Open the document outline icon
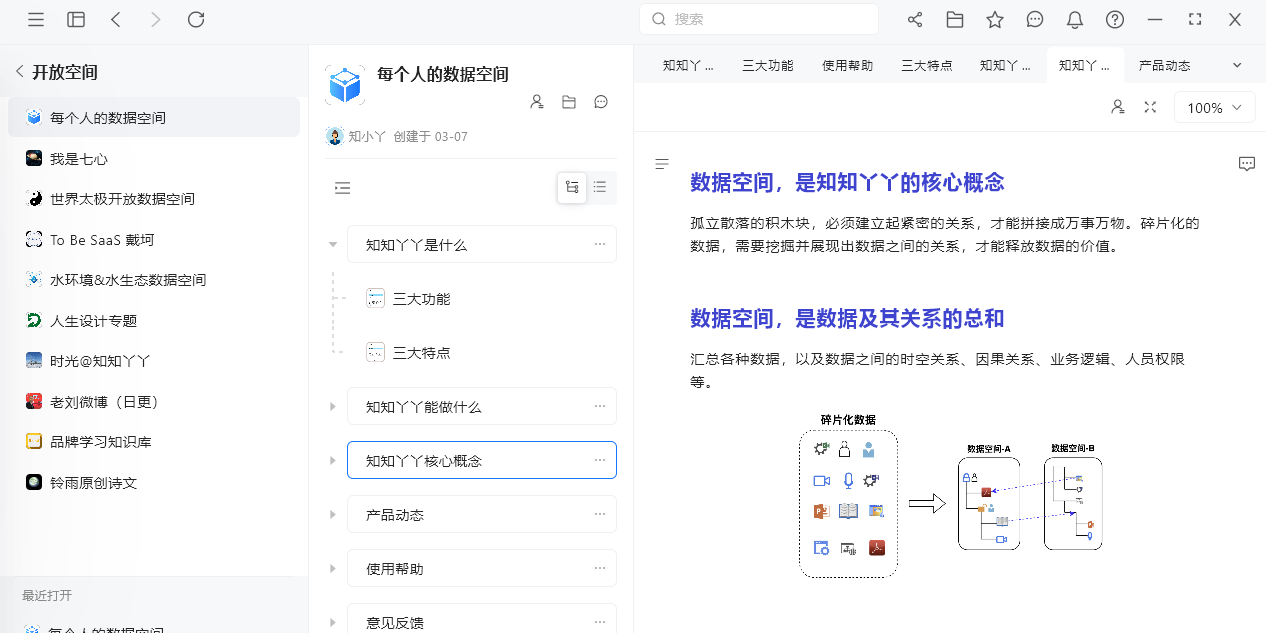Screen dimensions: 1266x633 coord(662,164)
